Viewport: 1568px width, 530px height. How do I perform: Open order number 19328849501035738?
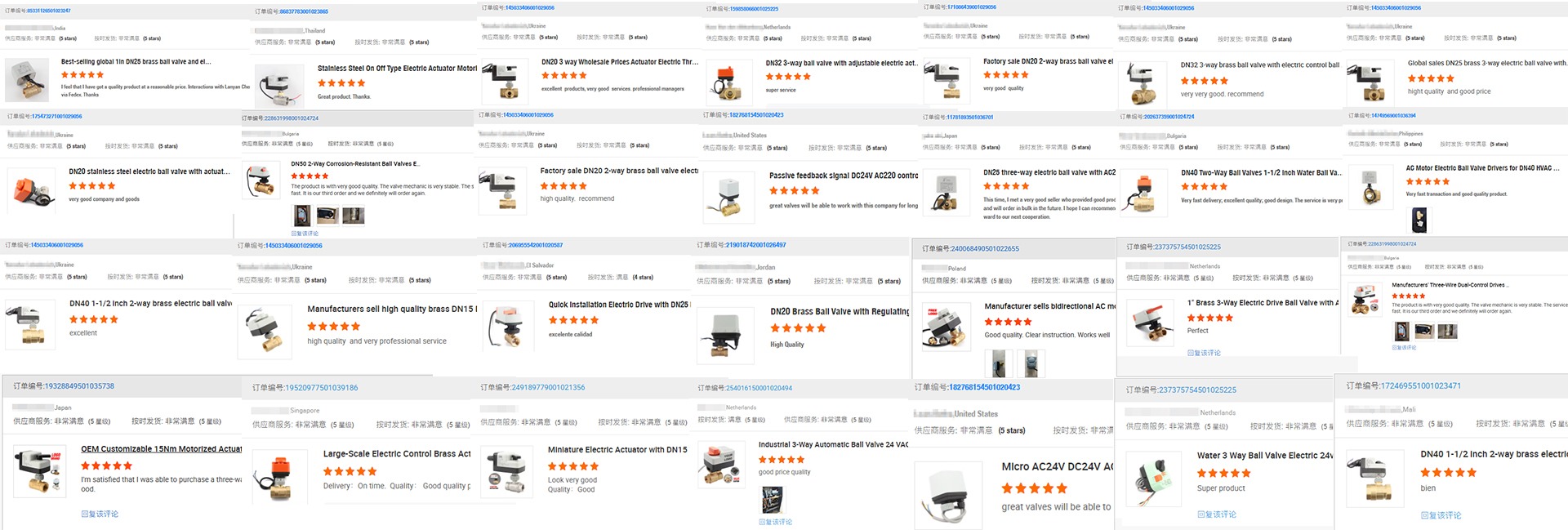79,386
